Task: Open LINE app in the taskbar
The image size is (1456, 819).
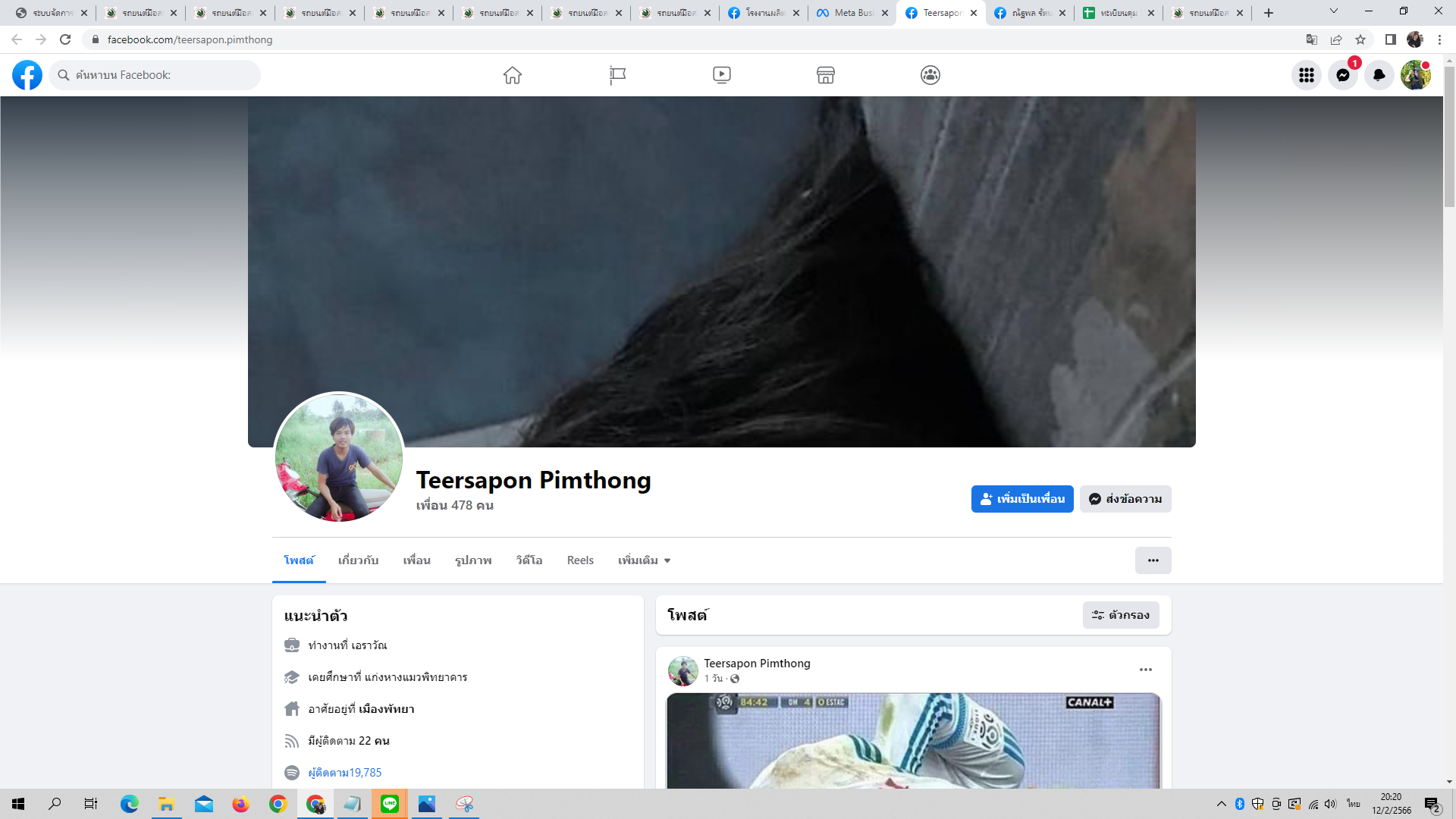Action: point(390,804)
